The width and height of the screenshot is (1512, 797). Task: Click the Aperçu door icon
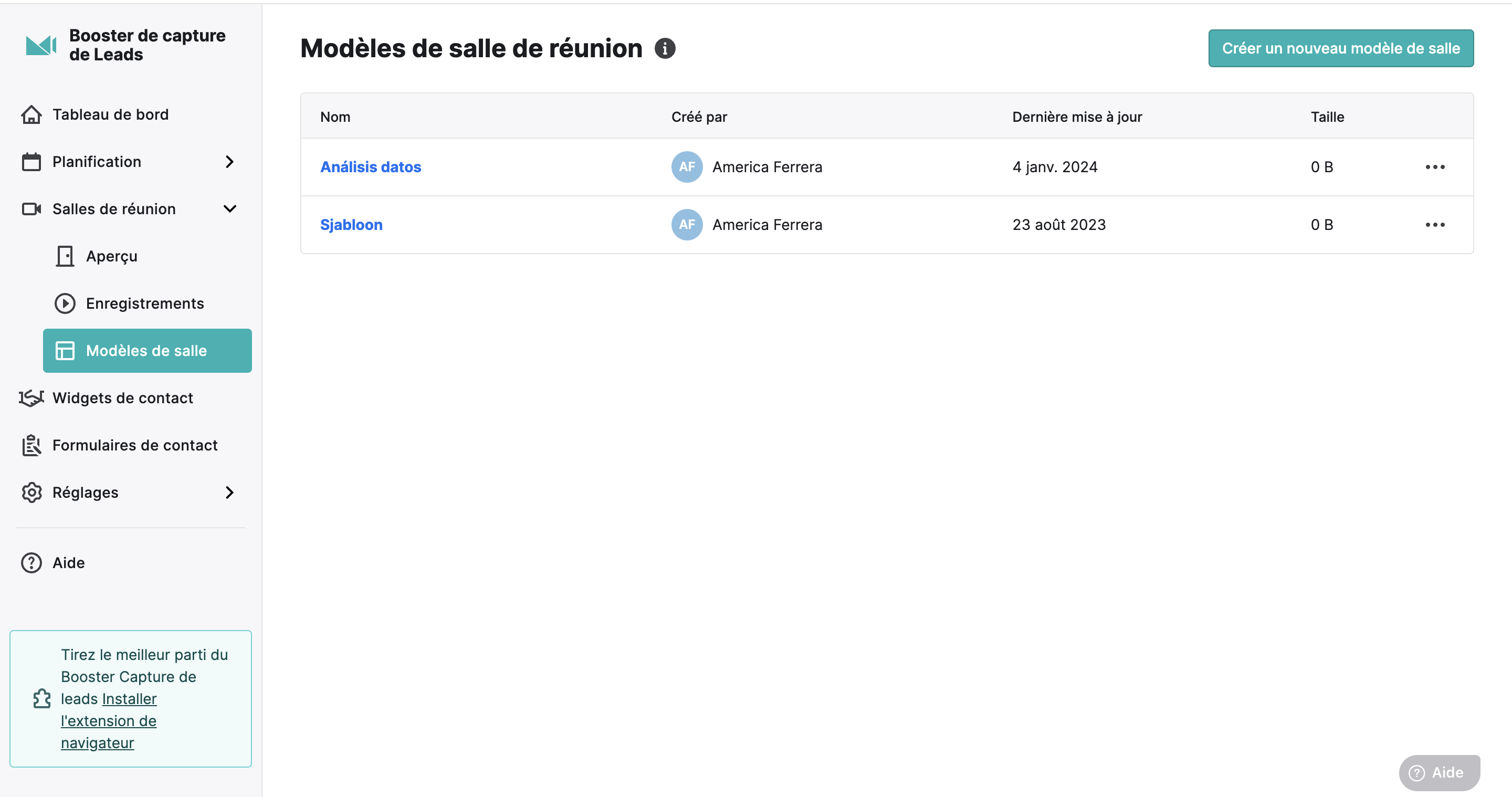click(x=65, y=256)
